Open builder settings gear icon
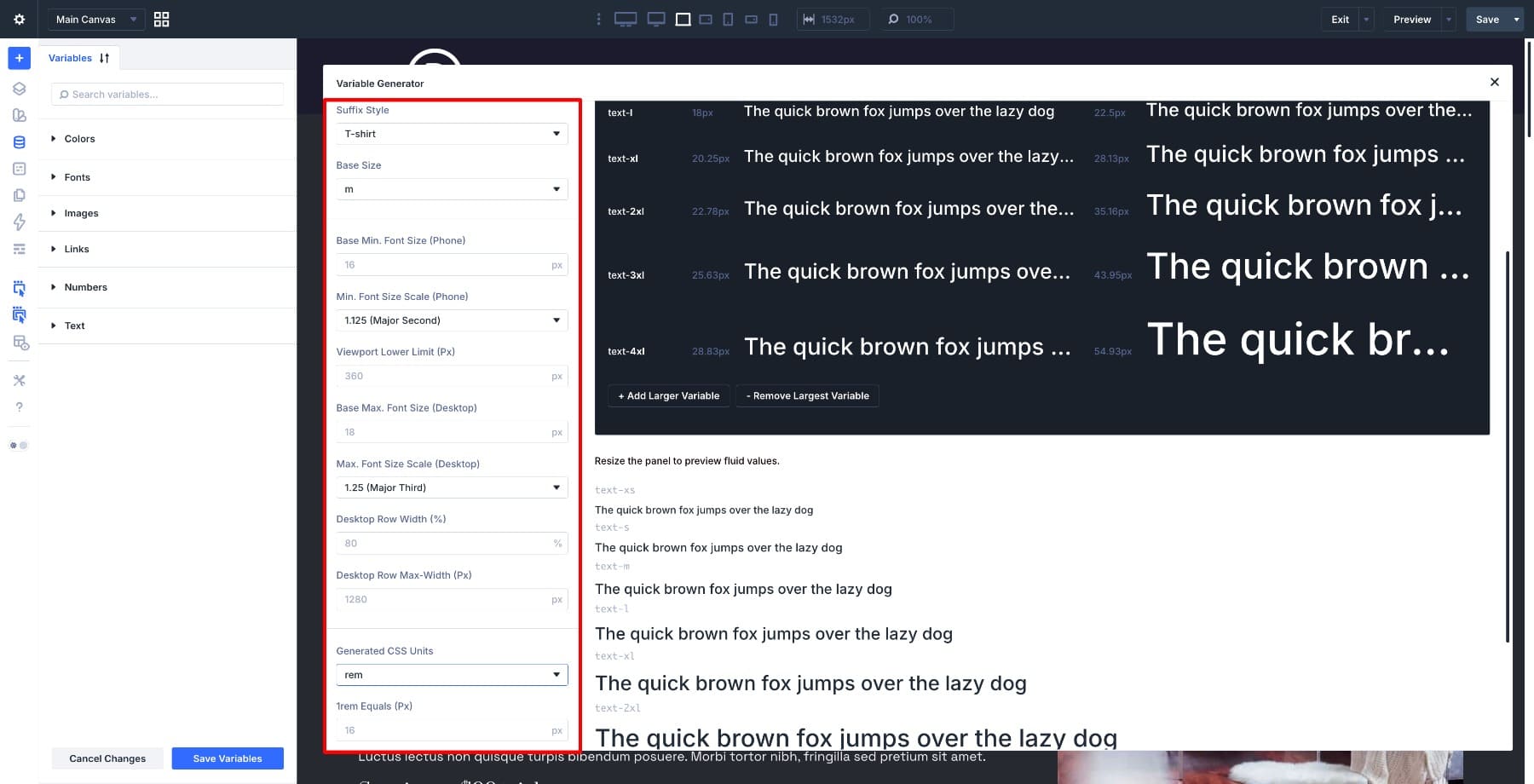Screen dimensions: 1534x784 click(x=19, y=19)
